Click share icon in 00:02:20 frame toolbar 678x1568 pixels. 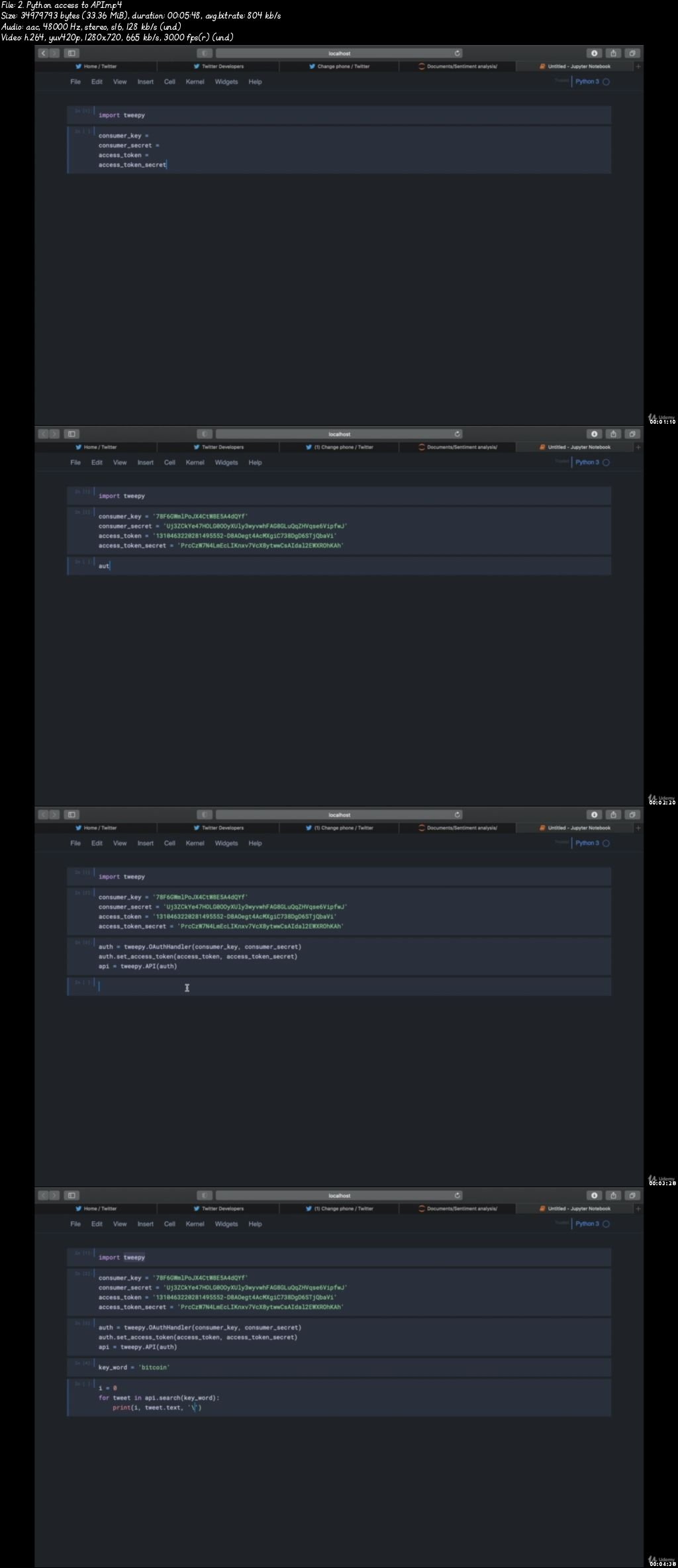(x=613, y=434)
